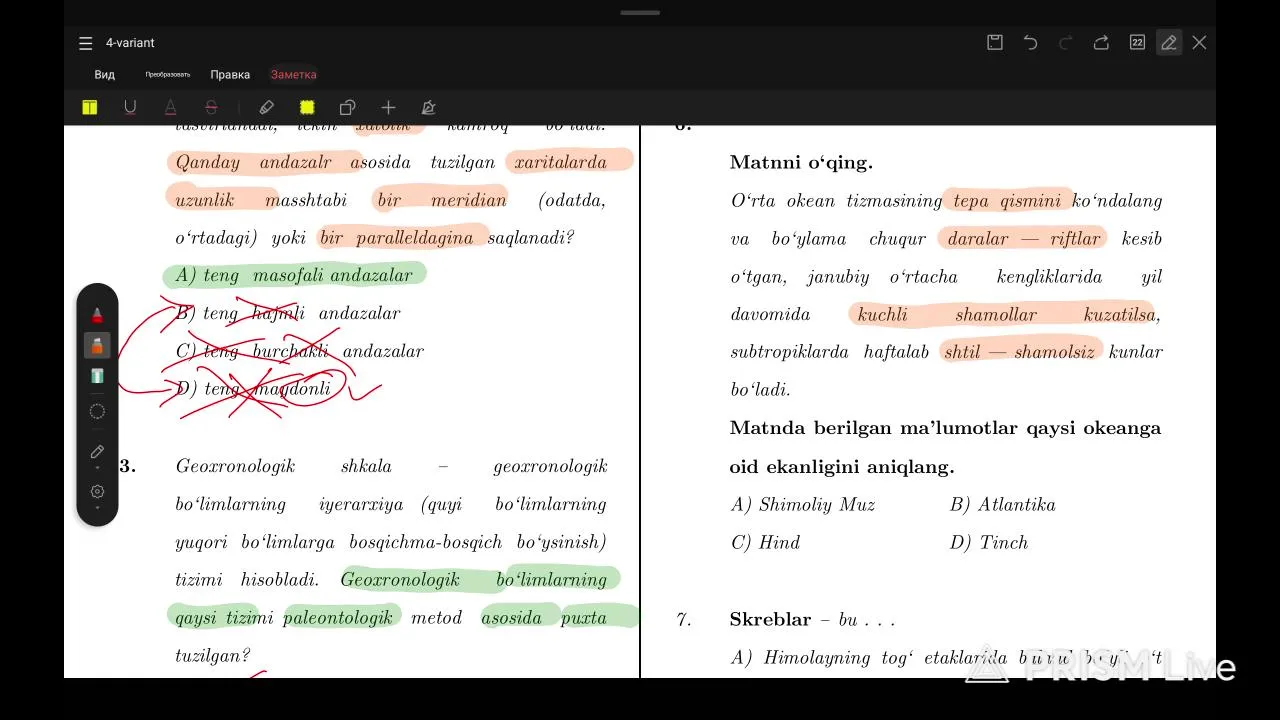
Task: Open the Правка tab
Action: pos(230,75)
